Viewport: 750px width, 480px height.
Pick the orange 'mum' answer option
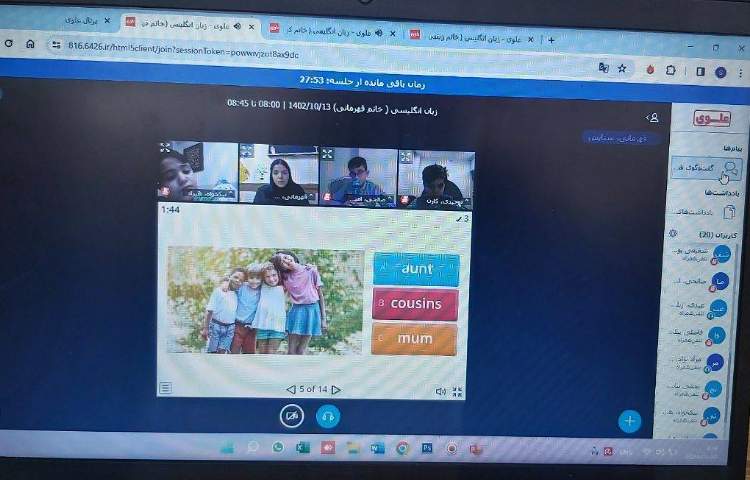tap(414, 338)
